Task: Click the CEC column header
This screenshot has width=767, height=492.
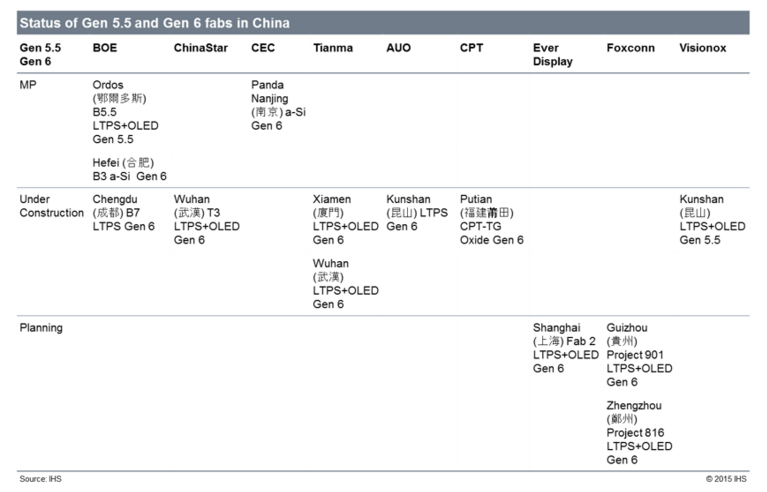Action: click(263, 48)
